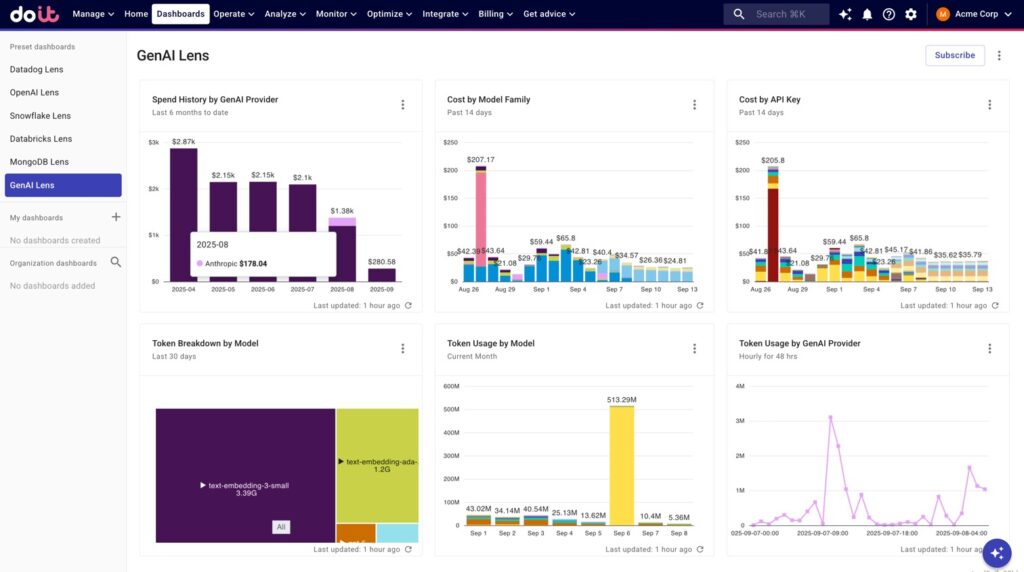Open the Acme Corp account menu
1024x572 pixels.
[972, 14]
